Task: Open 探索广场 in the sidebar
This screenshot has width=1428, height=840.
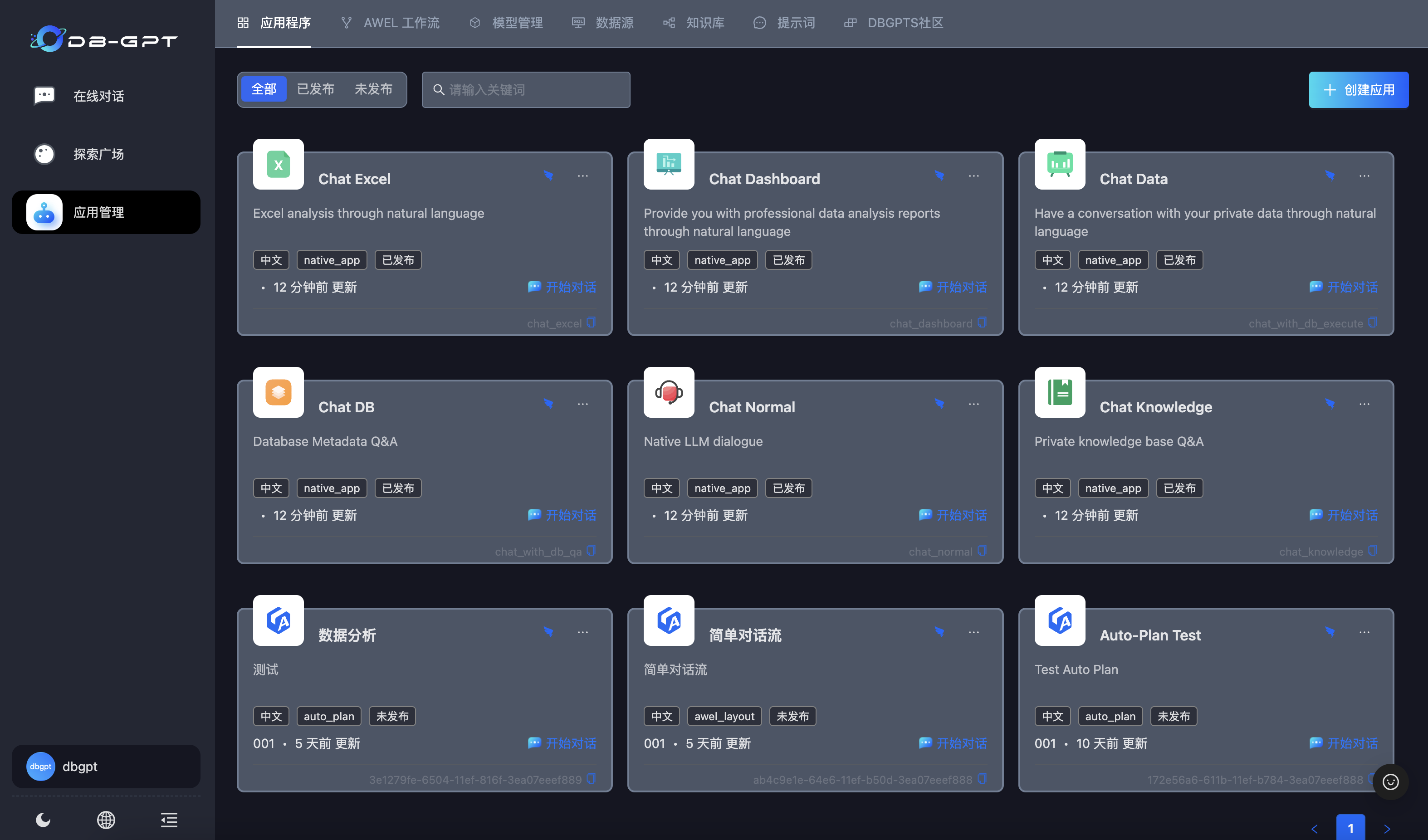Action: click(x=98, y=154)
